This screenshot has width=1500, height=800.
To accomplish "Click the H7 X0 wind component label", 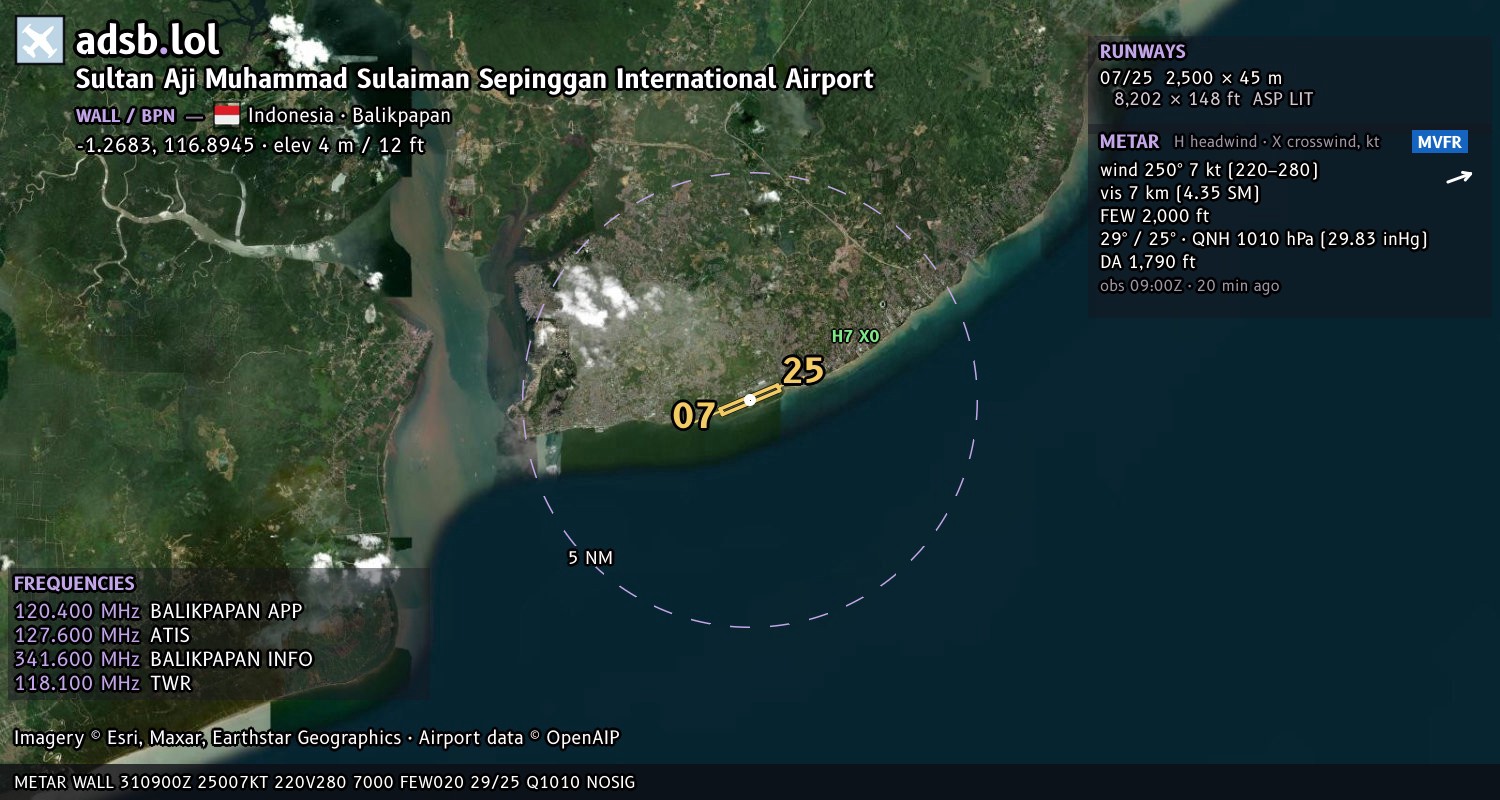I will point(855,337).
